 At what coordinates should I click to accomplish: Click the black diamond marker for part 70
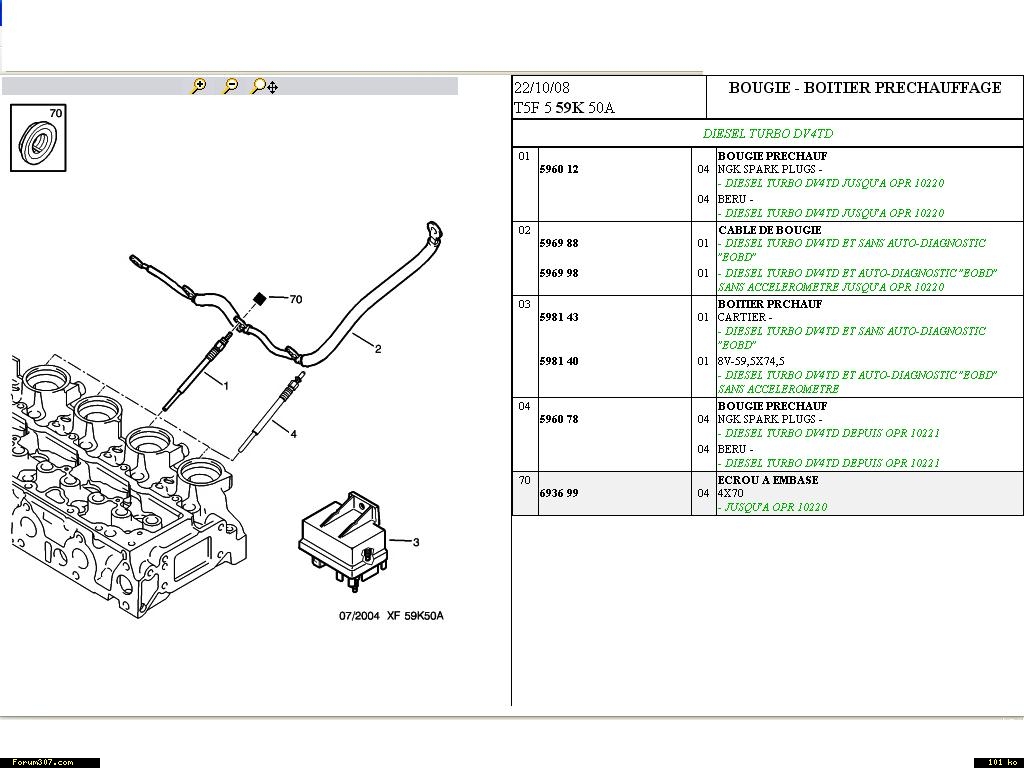click(x=259, y=298)
